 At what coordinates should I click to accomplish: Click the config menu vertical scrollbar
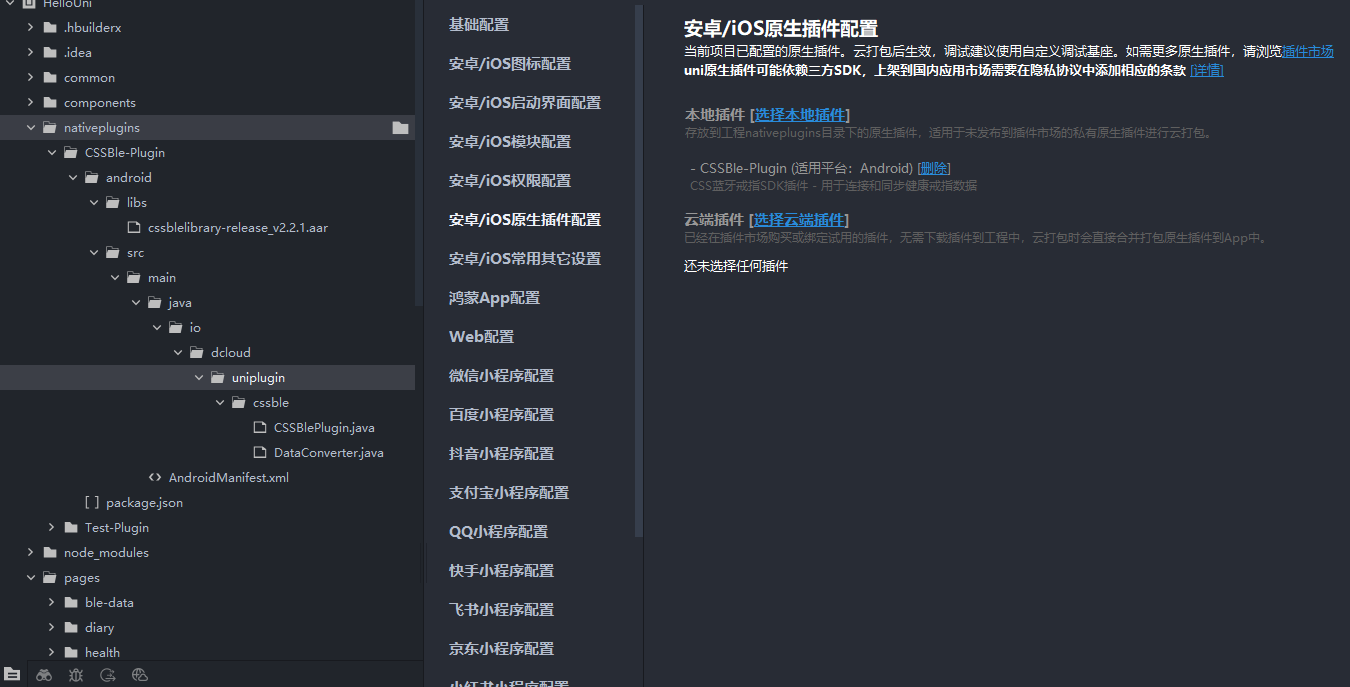[639, 270]
